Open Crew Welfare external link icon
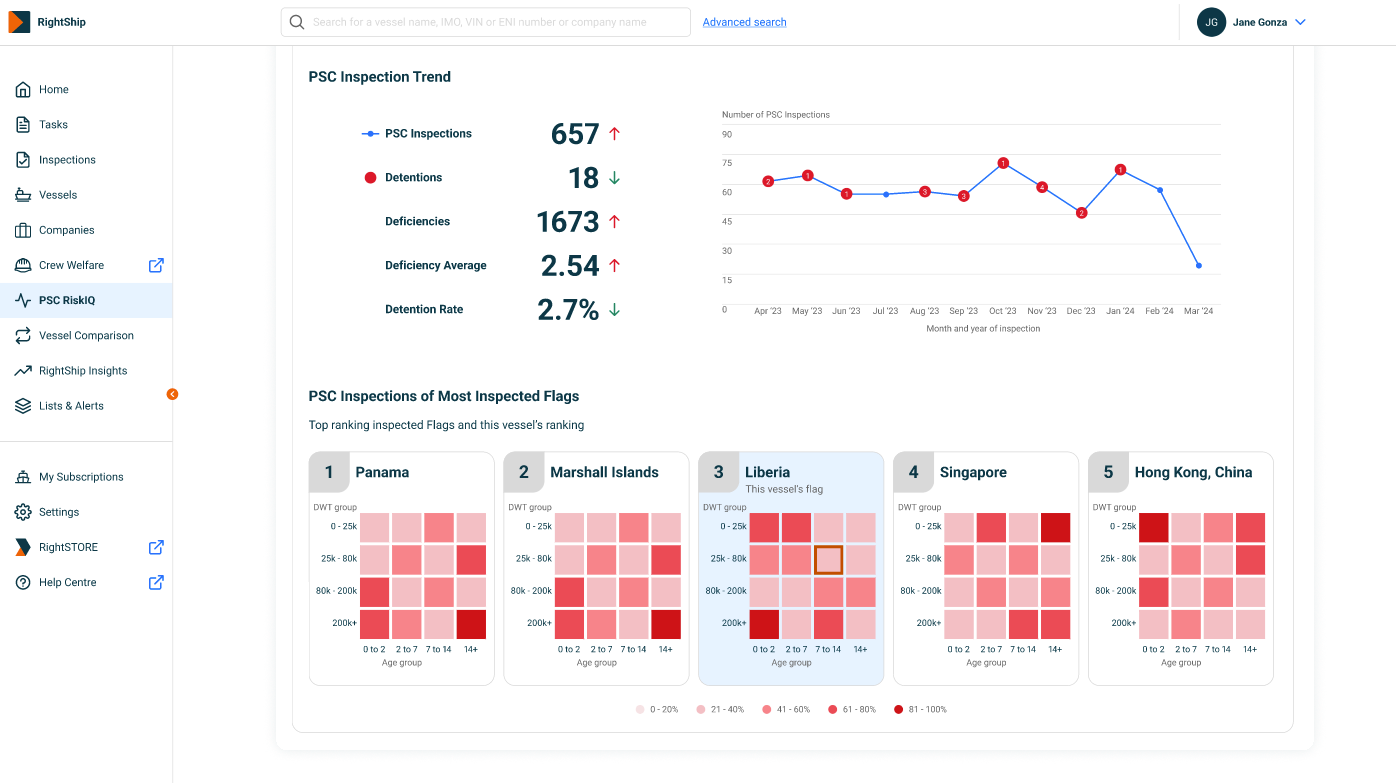The width and height of the screenshot is (1396, 783). tap(156, 265)
